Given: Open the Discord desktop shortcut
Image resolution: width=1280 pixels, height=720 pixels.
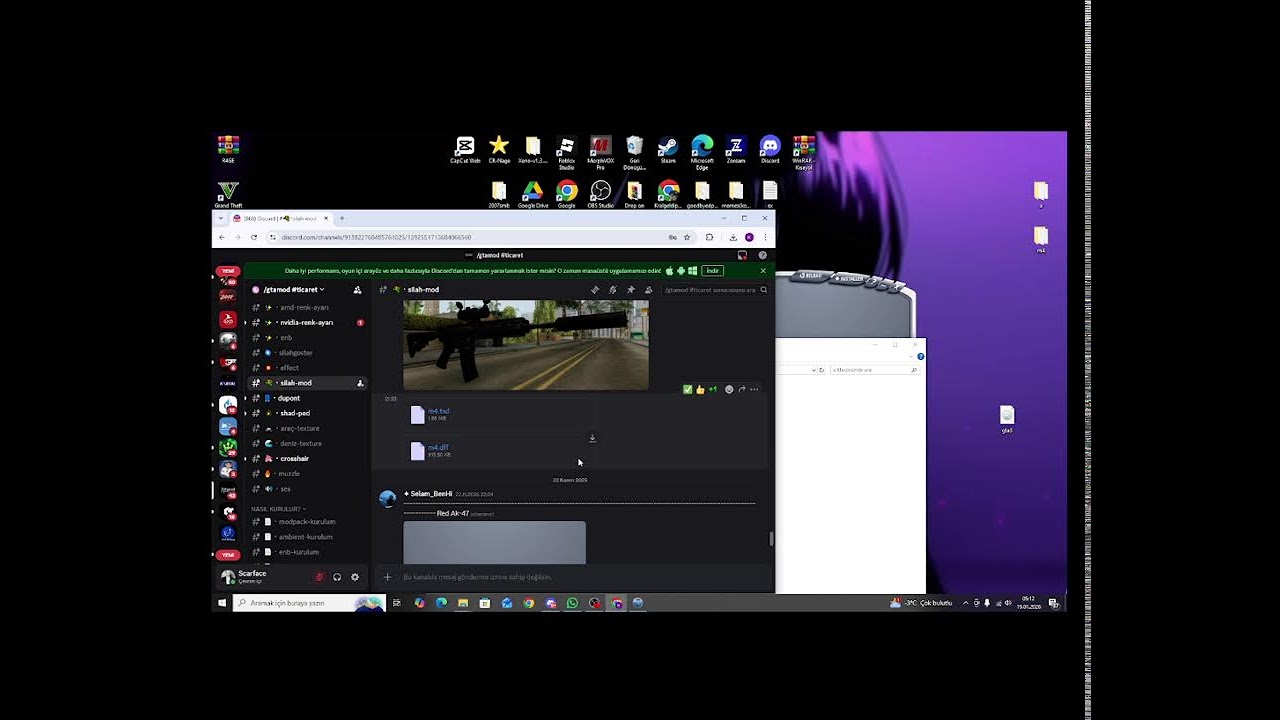Looking at the screenshot, I should click(x=770, y=150).
